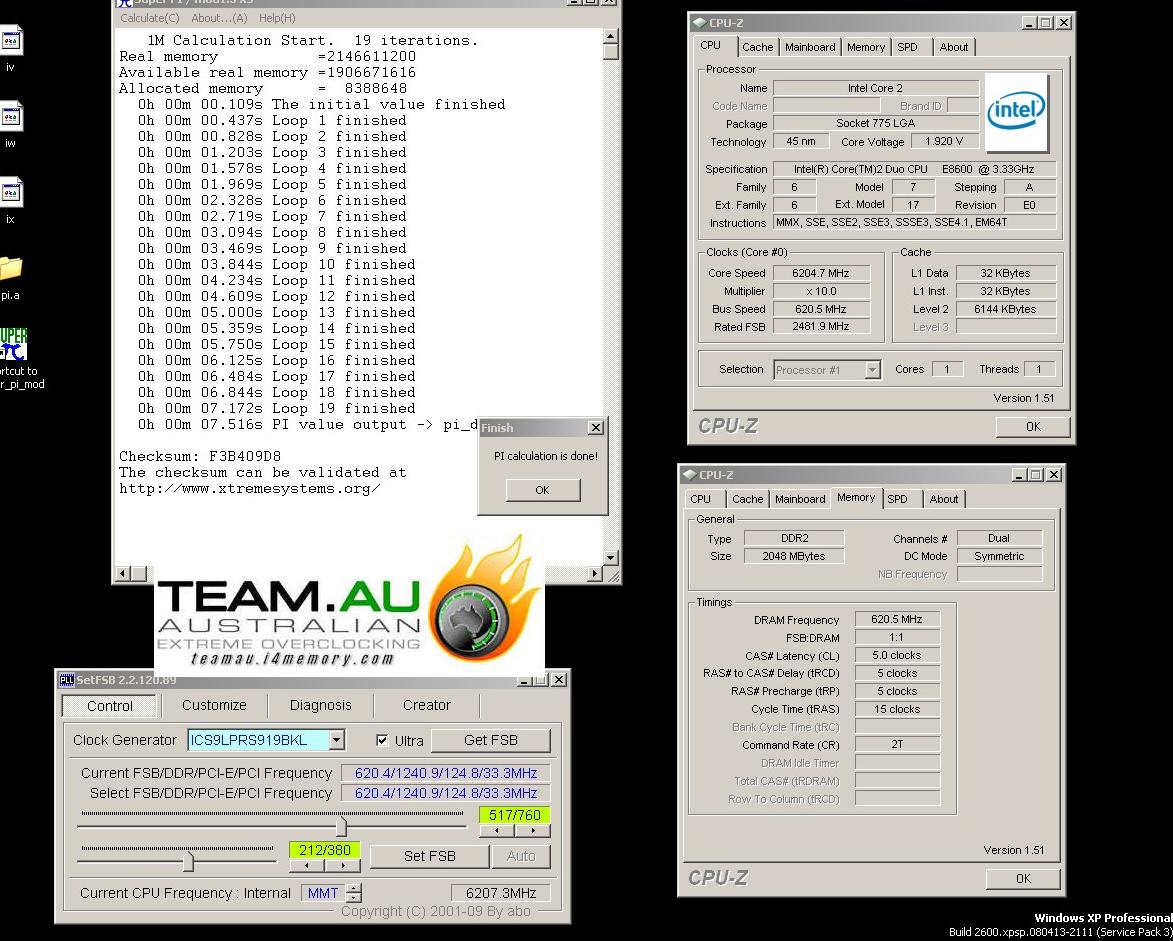Screen dimensions: 1173x941
Task: Click OK in the top CPU-Z window
Action: (x=1033, y=426)
